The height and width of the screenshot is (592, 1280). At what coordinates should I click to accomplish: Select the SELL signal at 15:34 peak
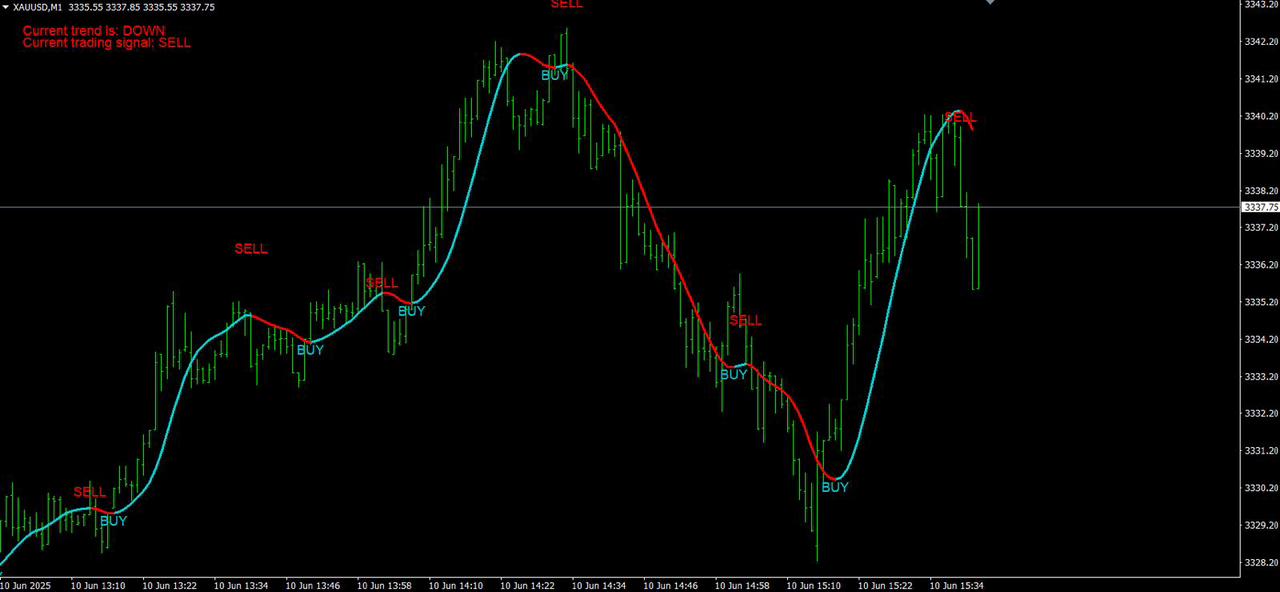pos(959,117)
